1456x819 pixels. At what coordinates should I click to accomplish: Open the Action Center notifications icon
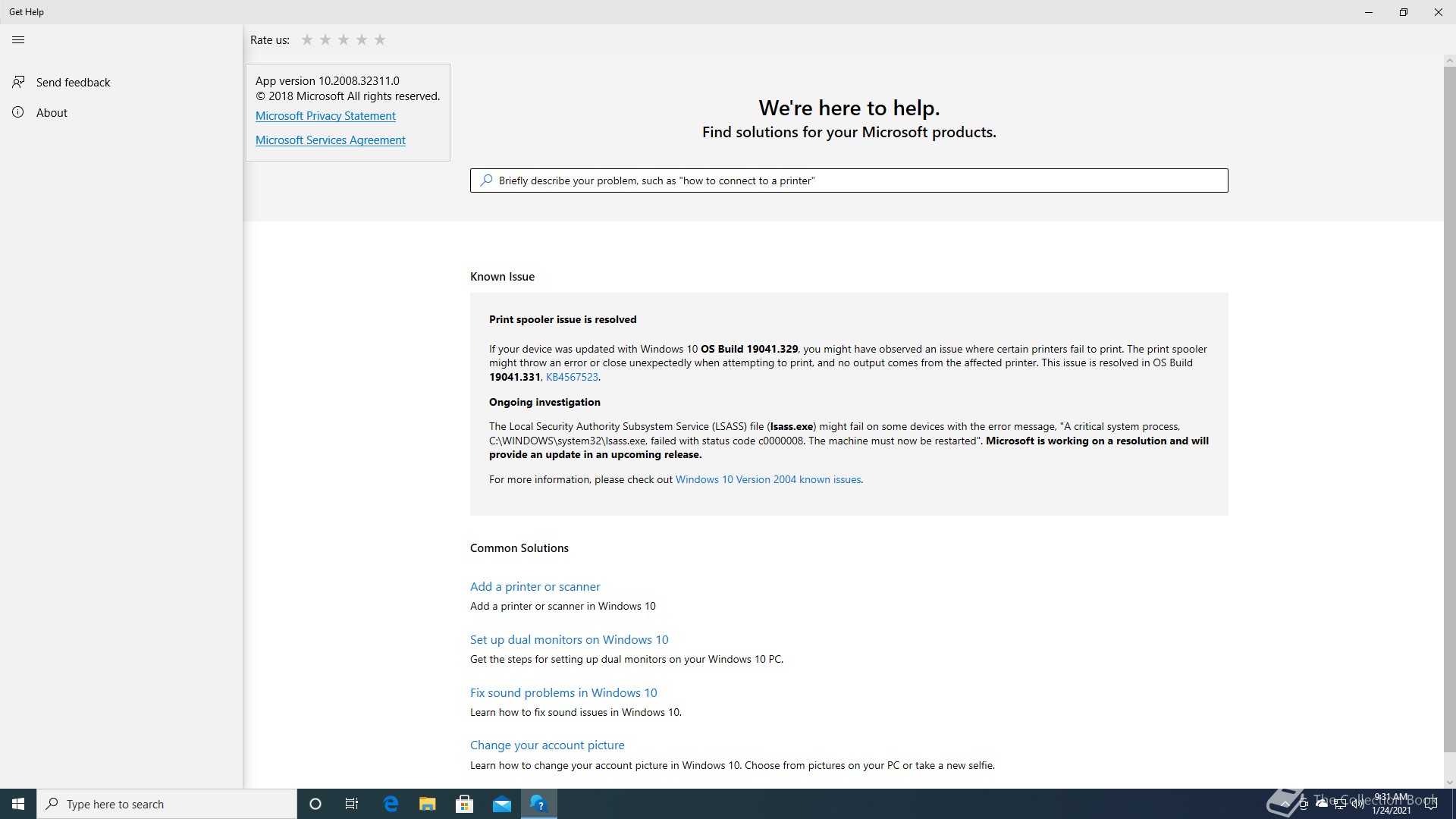(1431, 804)
